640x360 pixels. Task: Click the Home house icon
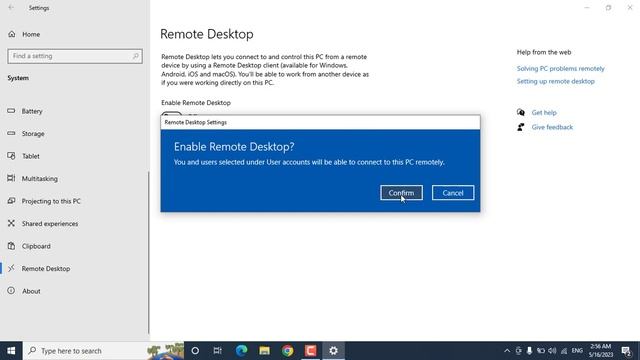pyautogui.click(x=11, y=34)
